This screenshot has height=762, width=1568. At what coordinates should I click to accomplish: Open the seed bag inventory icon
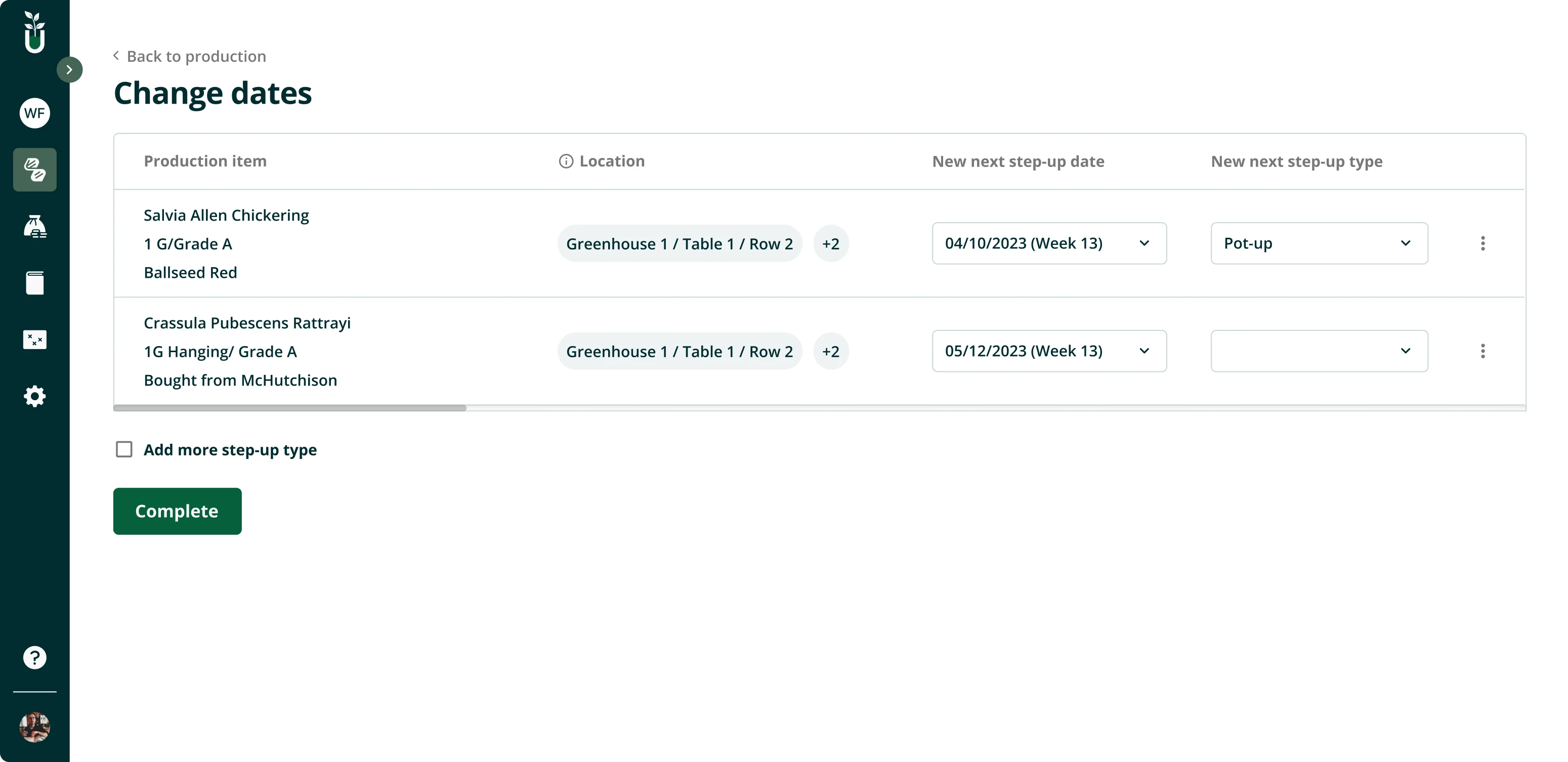pos(34,226)
